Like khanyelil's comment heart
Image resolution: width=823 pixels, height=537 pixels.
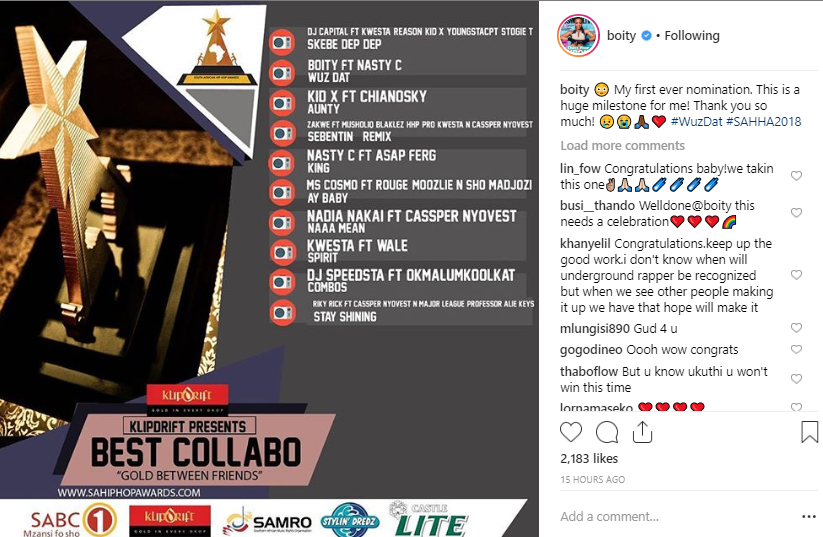pos(796,275)
